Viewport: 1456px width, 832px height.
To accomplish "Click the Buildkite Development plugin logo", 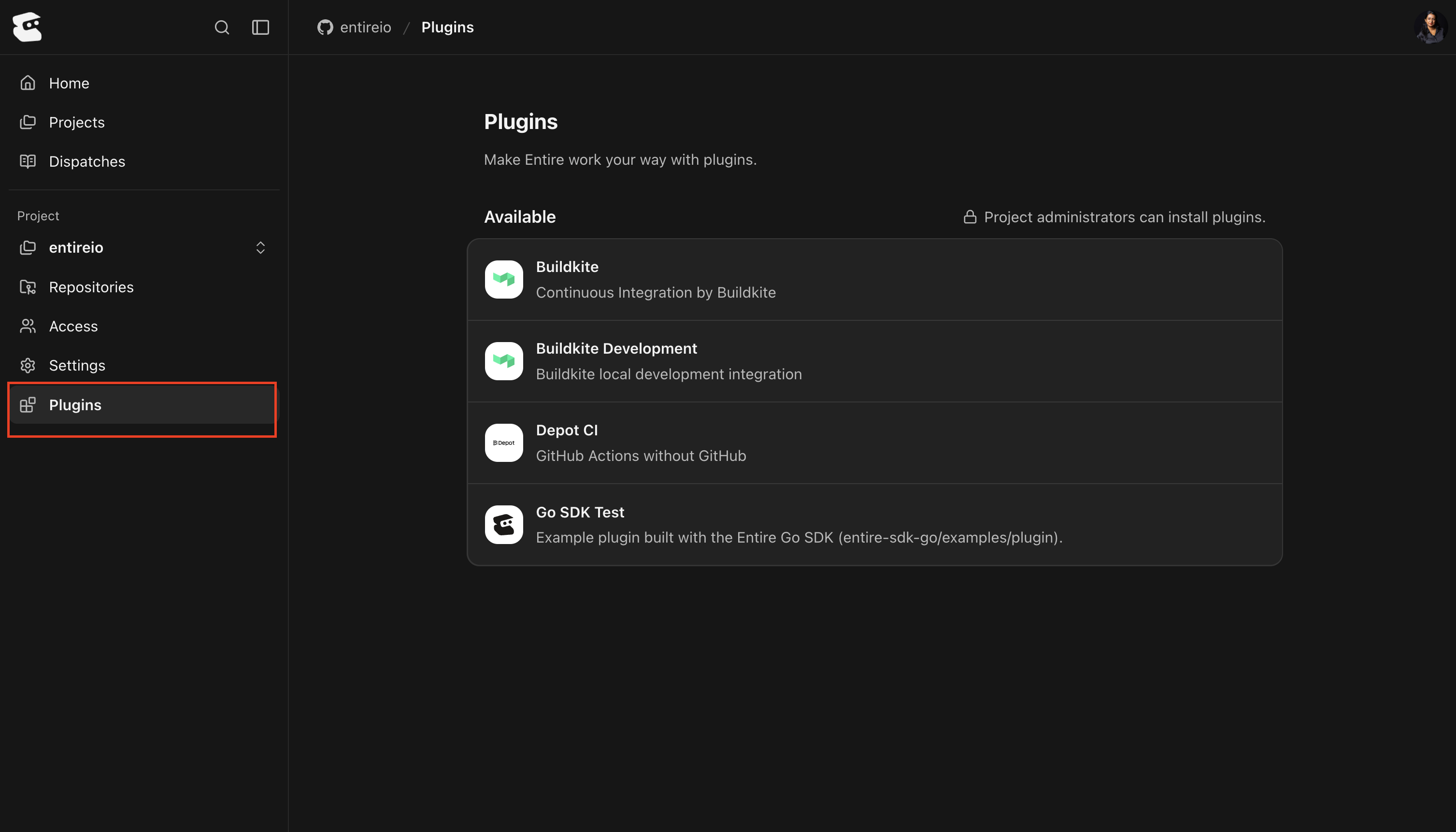I will pos(504,361).
